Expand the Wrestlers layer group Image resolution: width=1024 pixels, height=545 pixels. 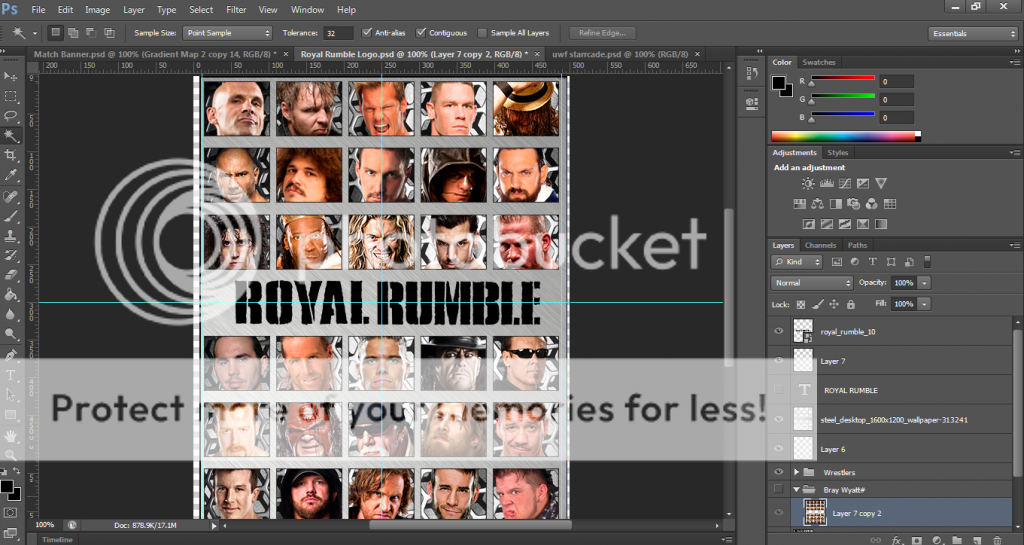click(x=797, y=471)
